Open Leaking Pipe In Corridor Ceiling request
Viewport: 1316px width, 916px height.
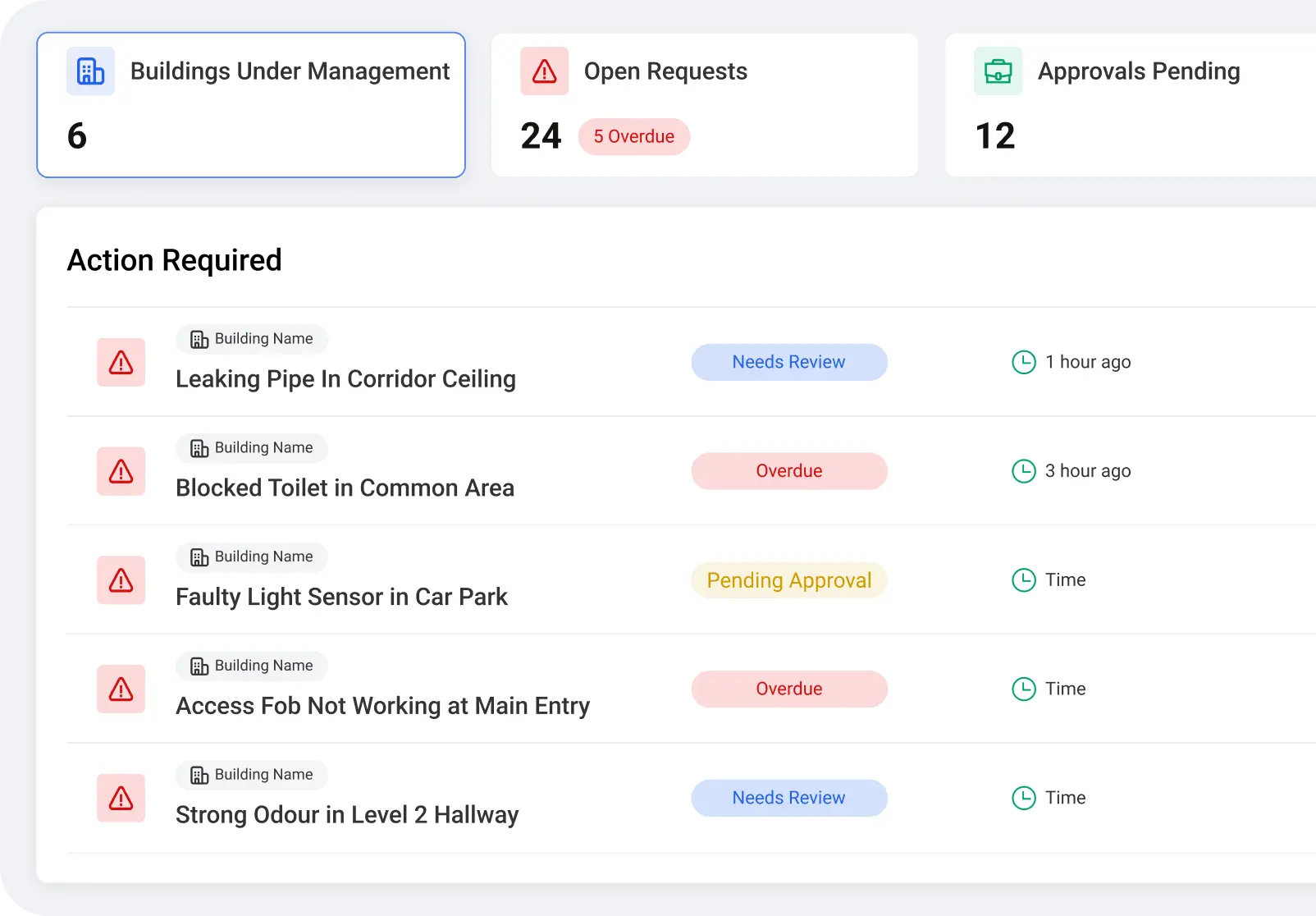[345, 379]
